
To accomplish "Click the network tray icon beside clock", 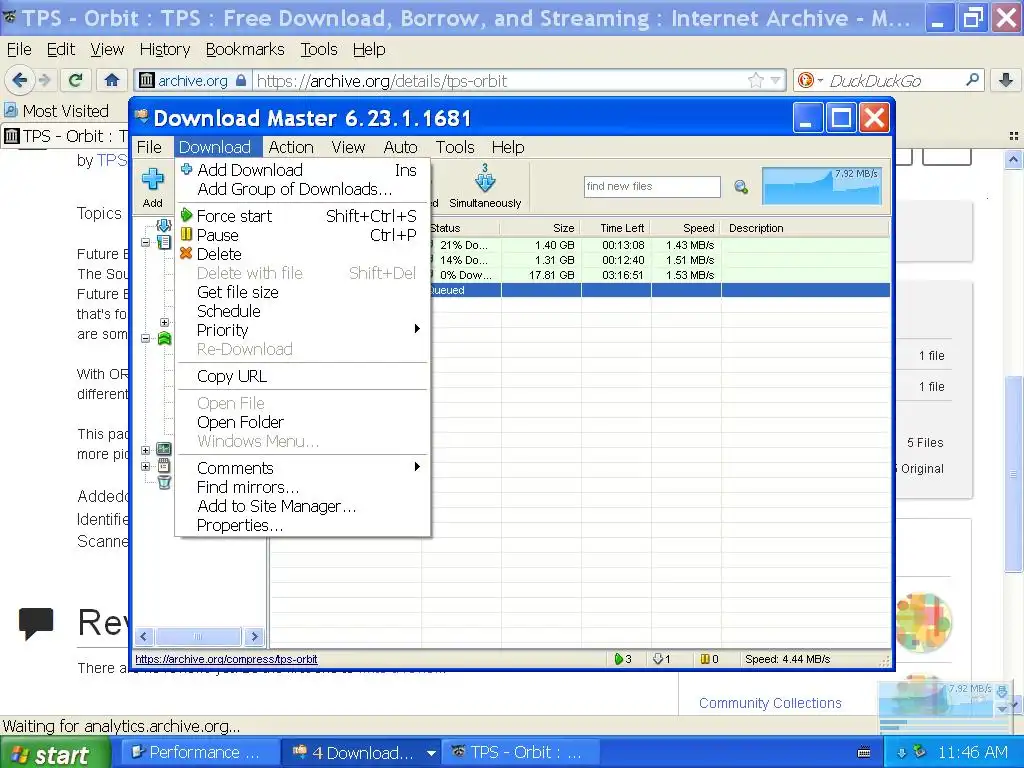I will [920, 752].
